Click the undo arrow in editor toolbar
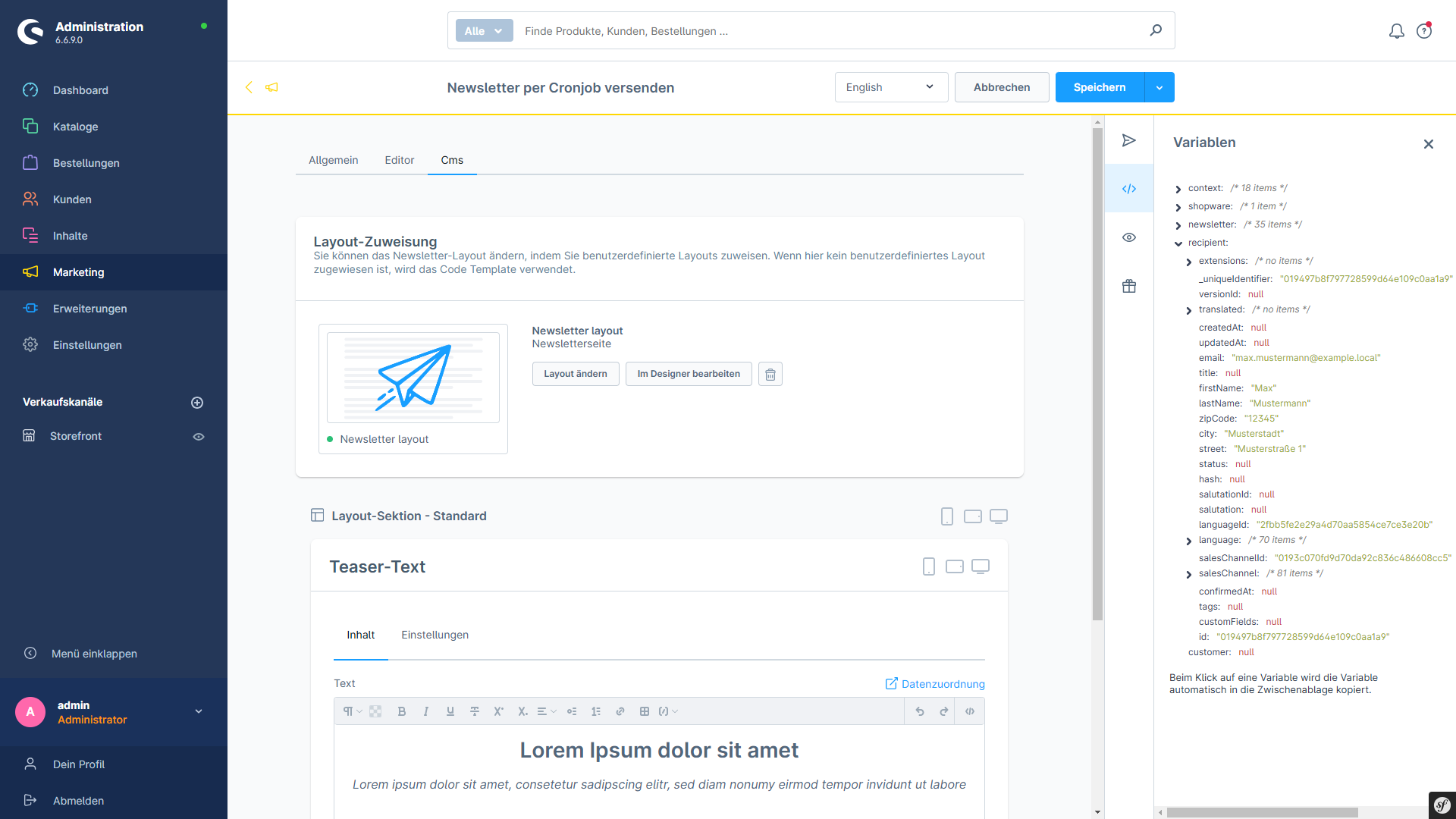1456x819 pixels. 920,711
